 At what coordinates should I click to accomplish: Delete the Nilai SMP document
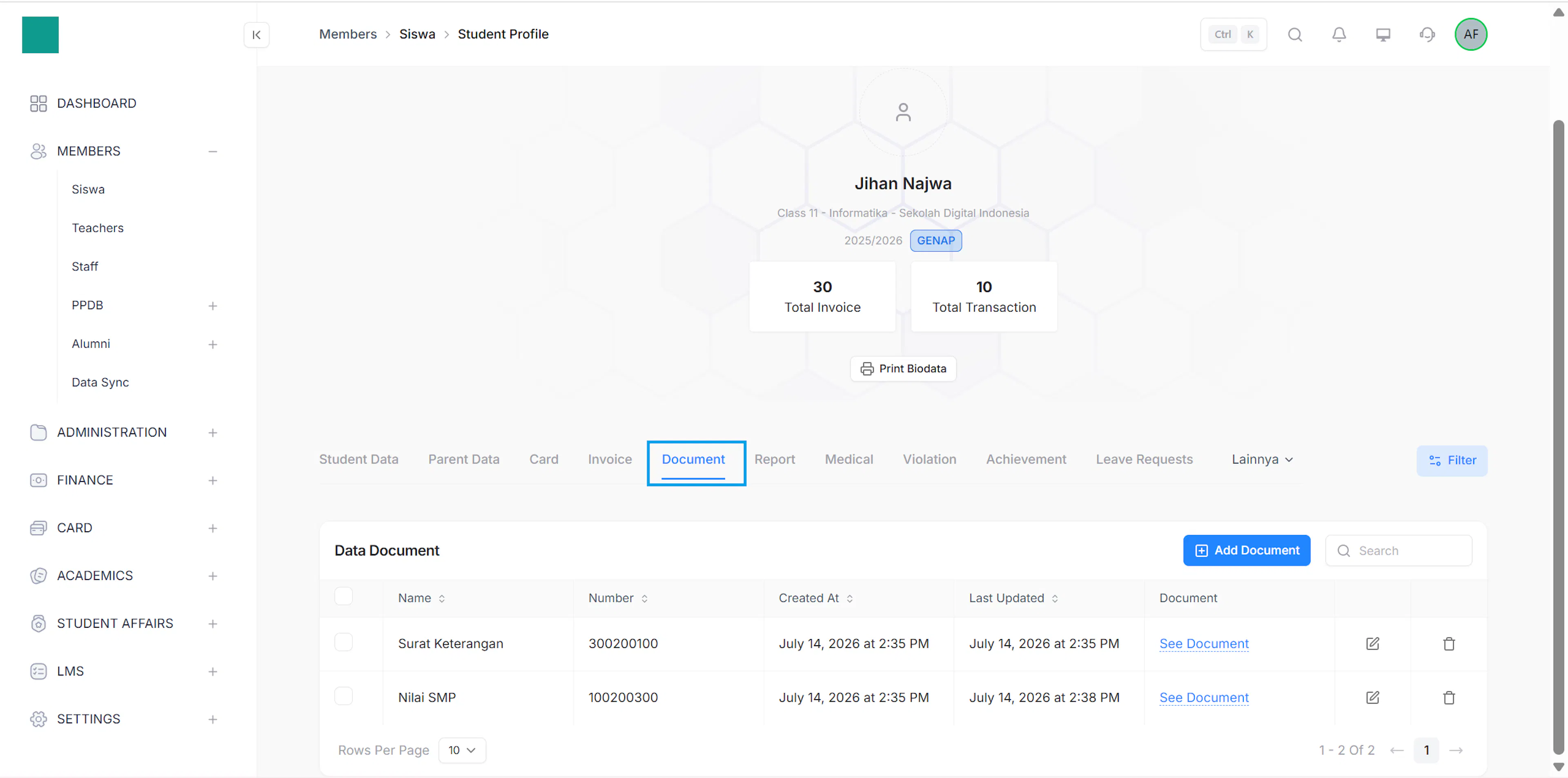click(1449, 697)
